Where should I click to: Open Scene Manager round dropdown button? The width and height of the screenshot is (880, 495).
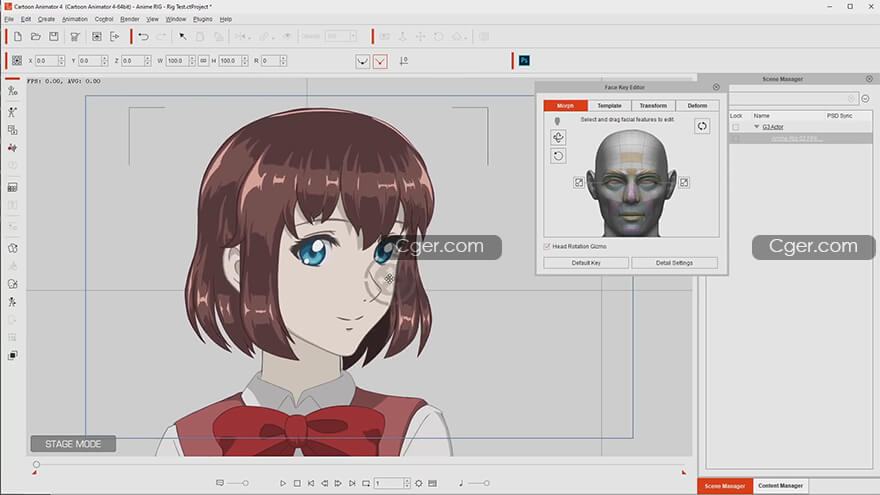[x=865, y=99]
